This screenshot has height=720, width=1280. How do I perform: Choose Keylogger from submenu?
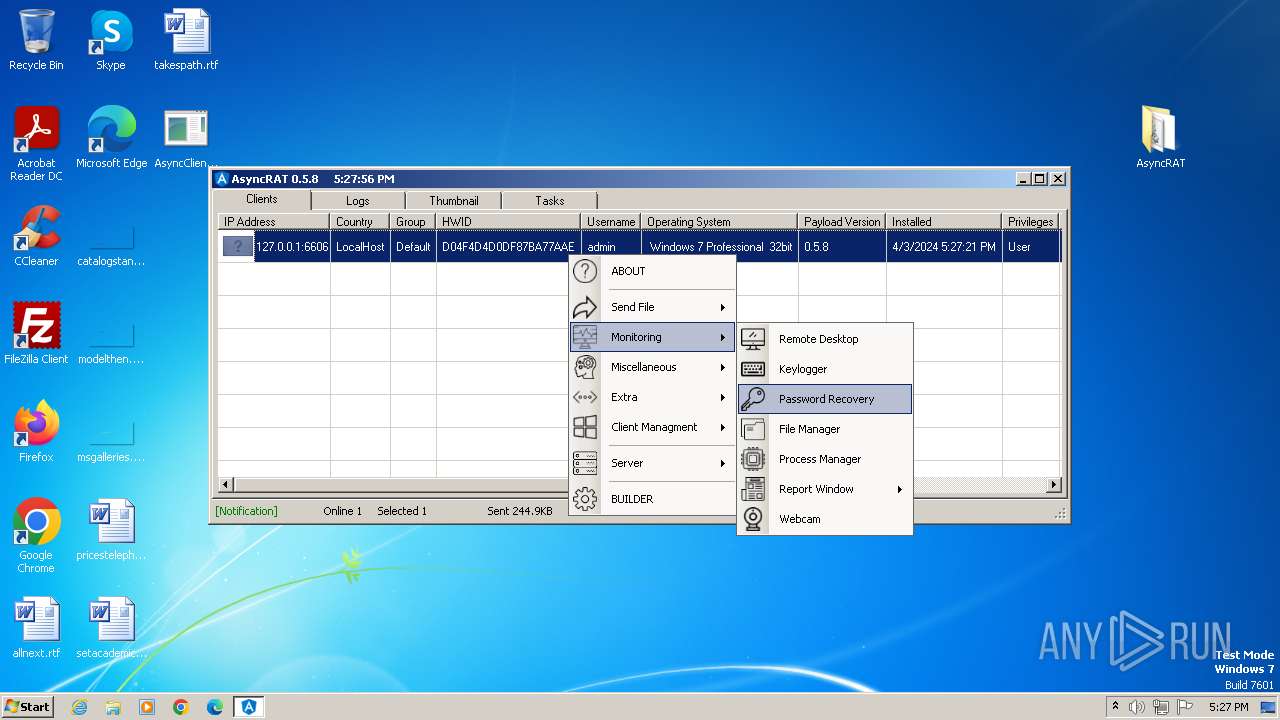tap(825, 369)
